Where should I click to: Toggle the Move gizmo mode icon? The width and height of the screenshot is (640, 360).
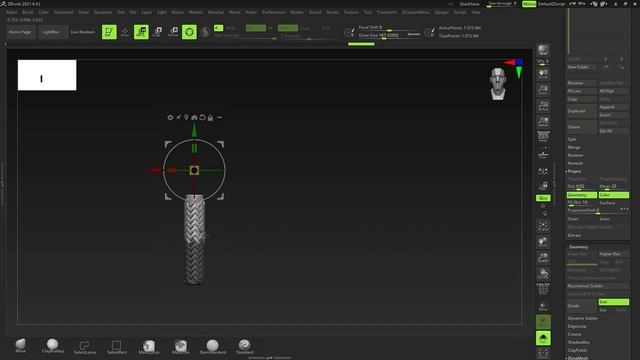click(141, 32)
